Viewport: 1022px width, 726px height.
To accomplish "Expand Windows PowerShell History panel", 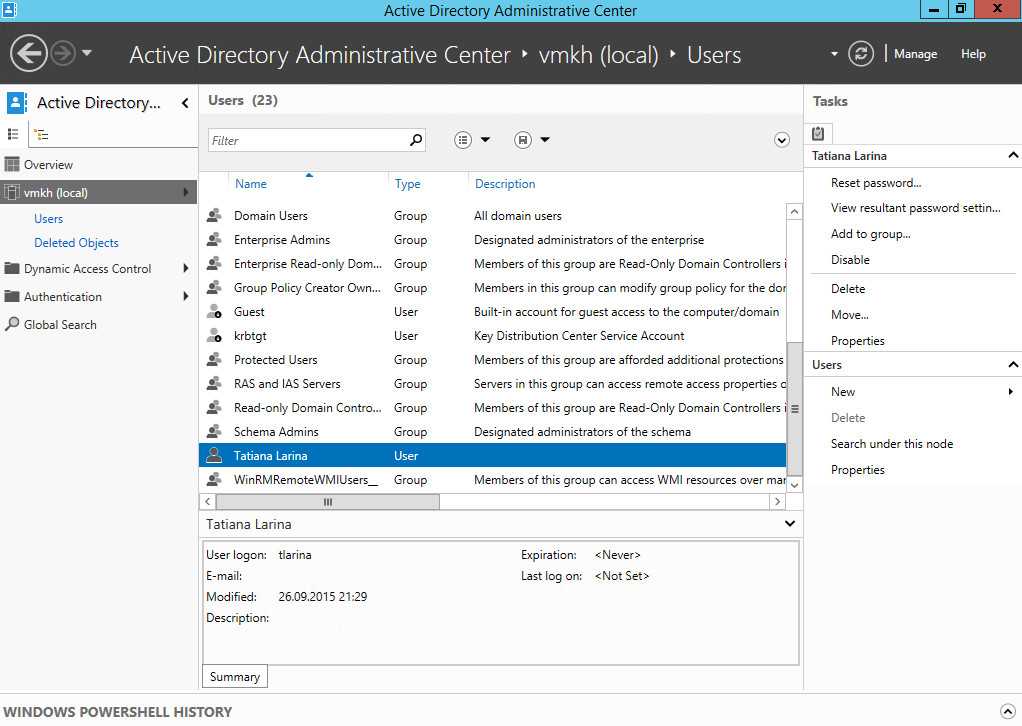I will tap(1007, 711).
